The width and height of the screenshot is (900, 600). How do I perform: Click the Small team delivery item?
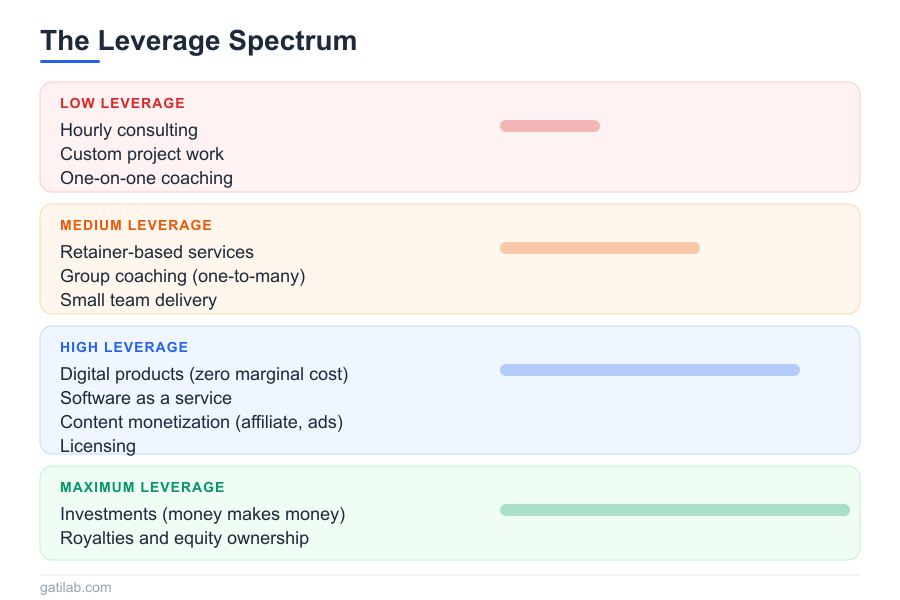click(x=138, y=300)
